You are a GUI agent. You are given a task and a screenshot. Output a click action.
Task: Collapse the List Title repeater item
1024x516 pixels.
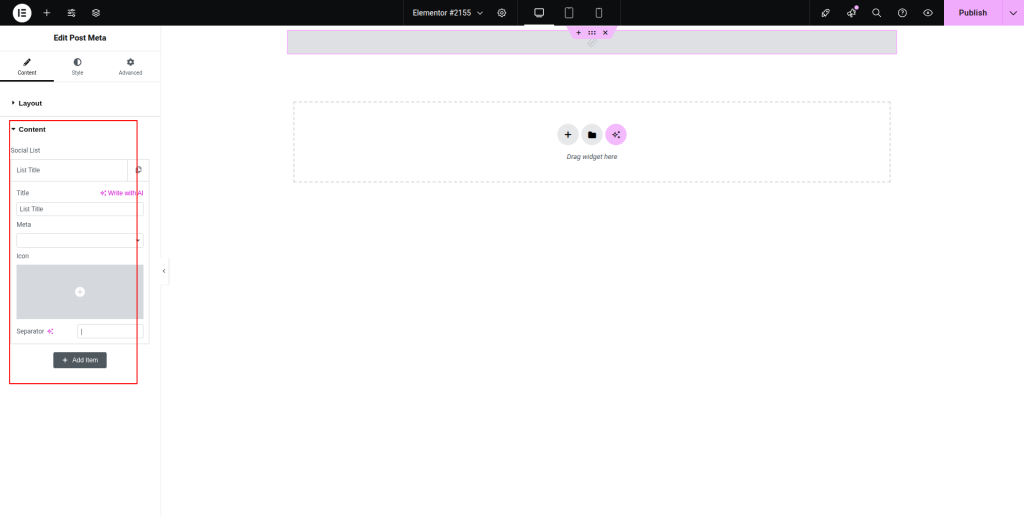tap(69, 170)
